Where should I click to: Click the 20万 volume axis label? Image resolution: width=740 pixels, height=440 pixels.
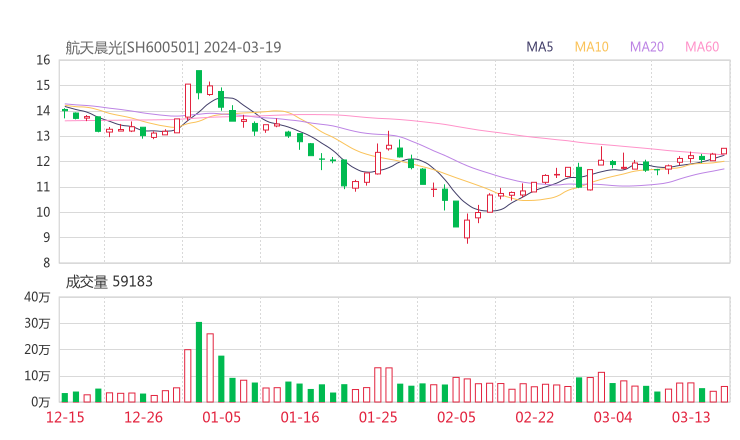tap(37, 350)
